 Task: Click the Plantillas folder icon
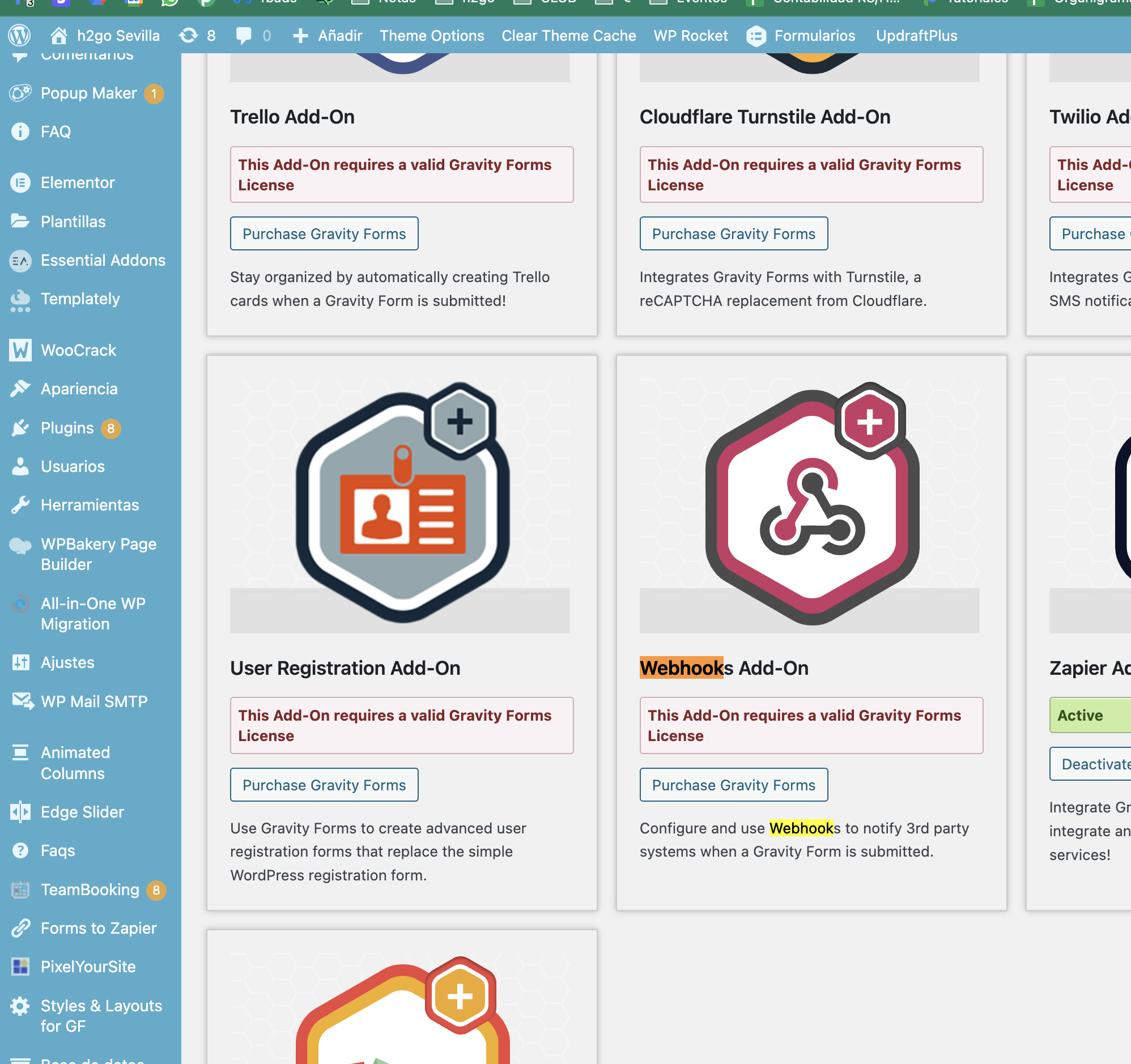[x=20, y=222]
